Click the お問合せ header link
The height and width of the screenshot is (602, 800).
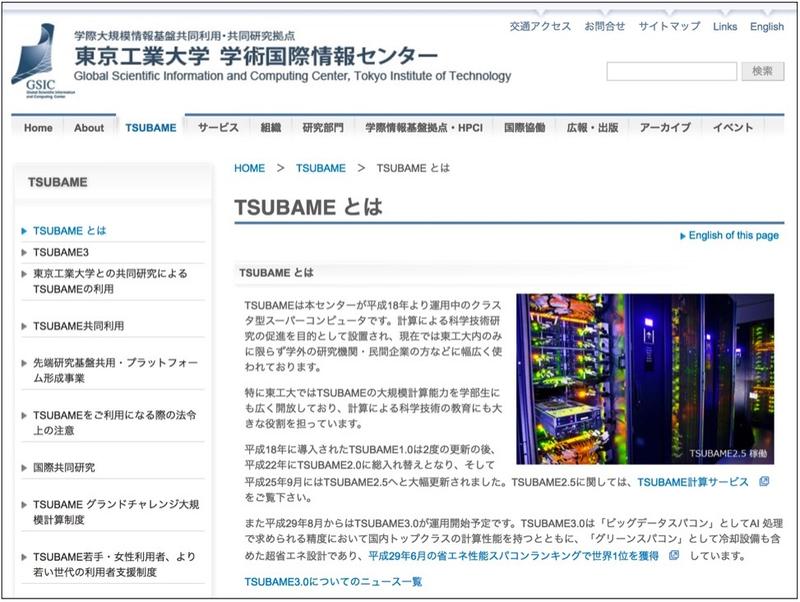click(605, 27)
